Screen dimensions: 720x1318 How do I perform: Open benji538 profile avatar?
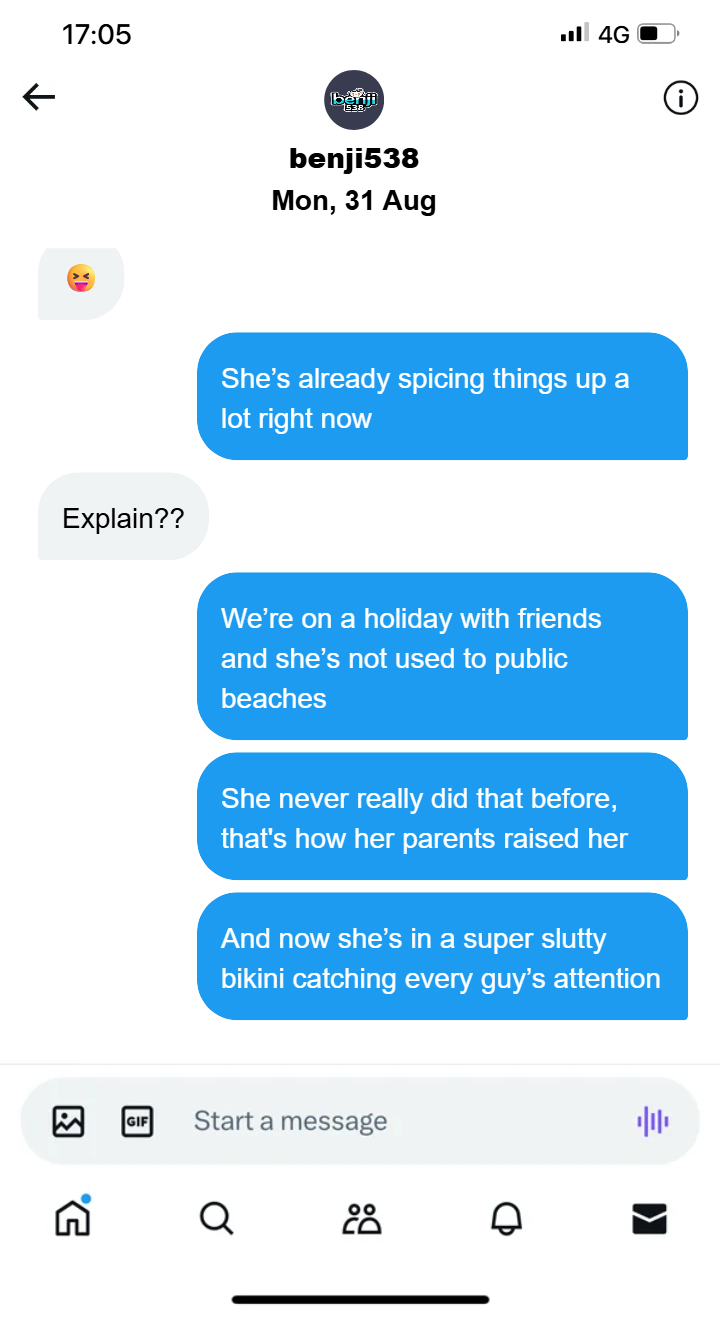[x=354, y=99]
